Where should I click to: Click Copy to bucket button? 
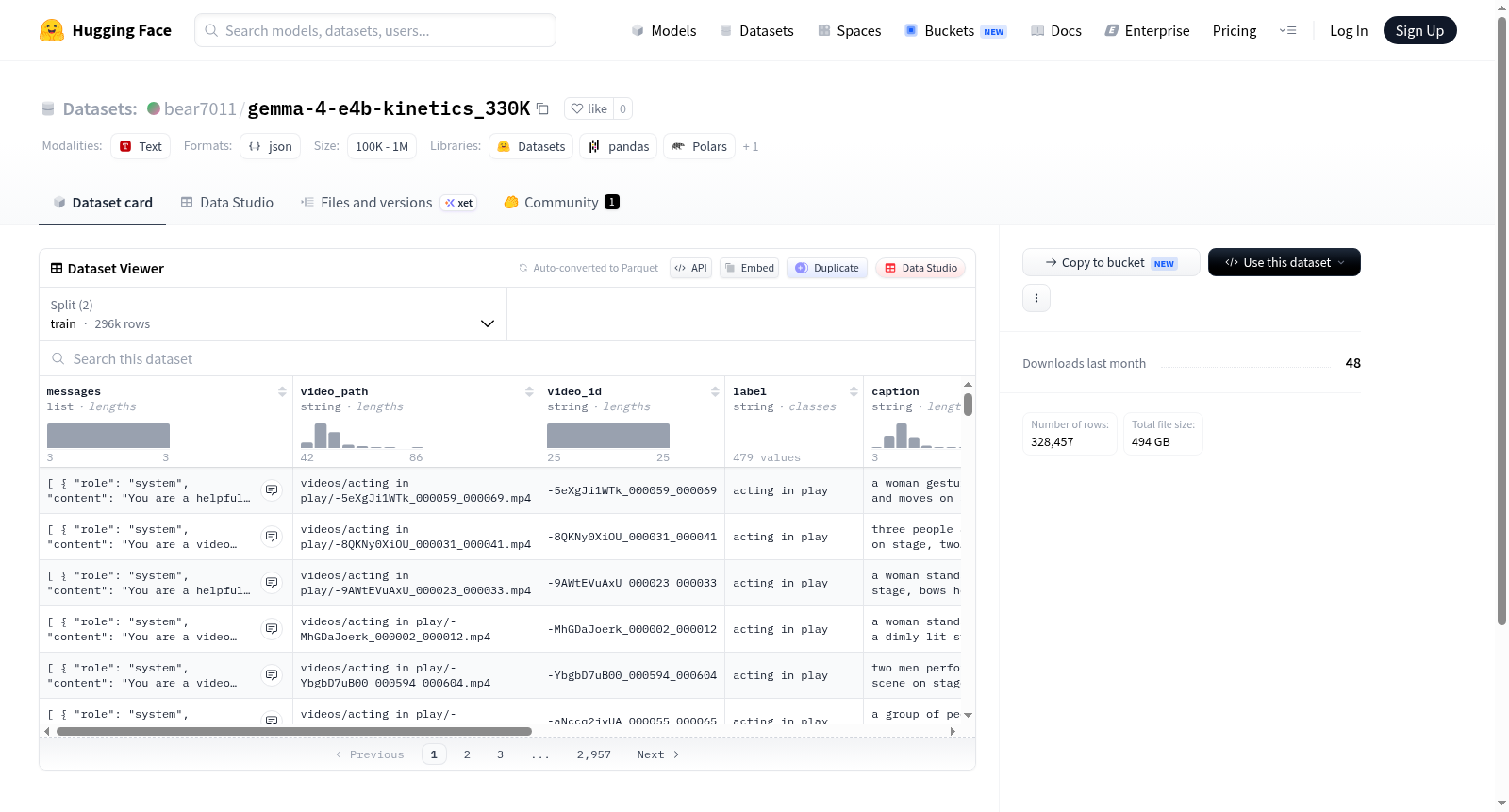[1111, 262]
